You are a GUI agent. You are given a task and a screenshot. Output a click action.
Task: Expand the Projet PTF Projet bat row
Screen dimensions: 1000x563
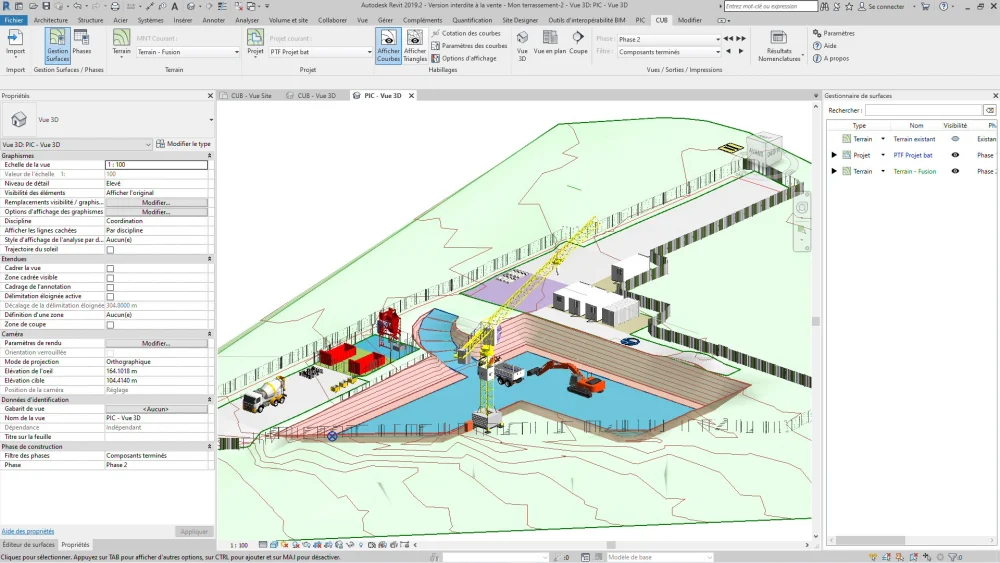point(834,155)
